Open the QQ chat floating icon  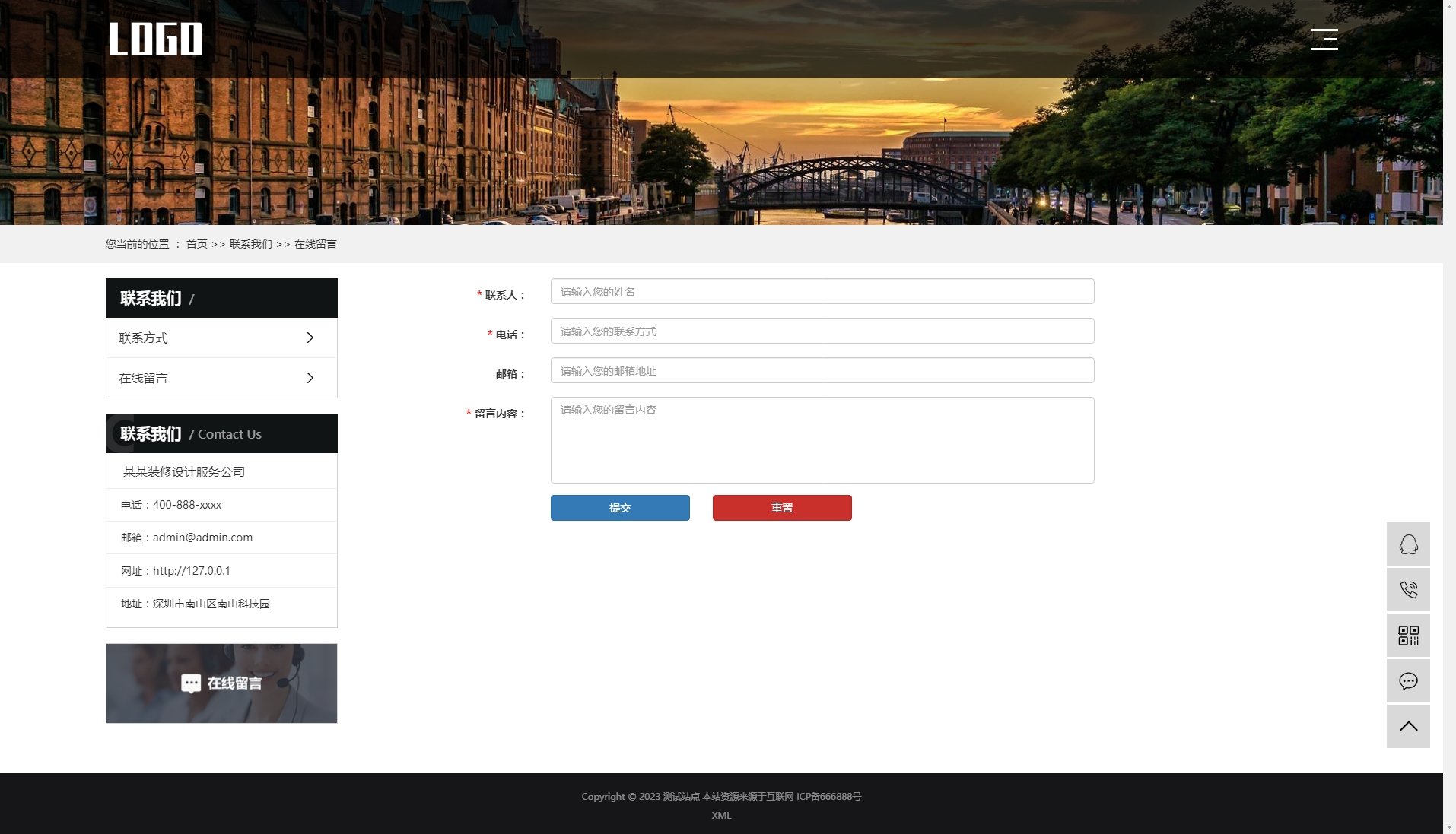click(1408, 544)
